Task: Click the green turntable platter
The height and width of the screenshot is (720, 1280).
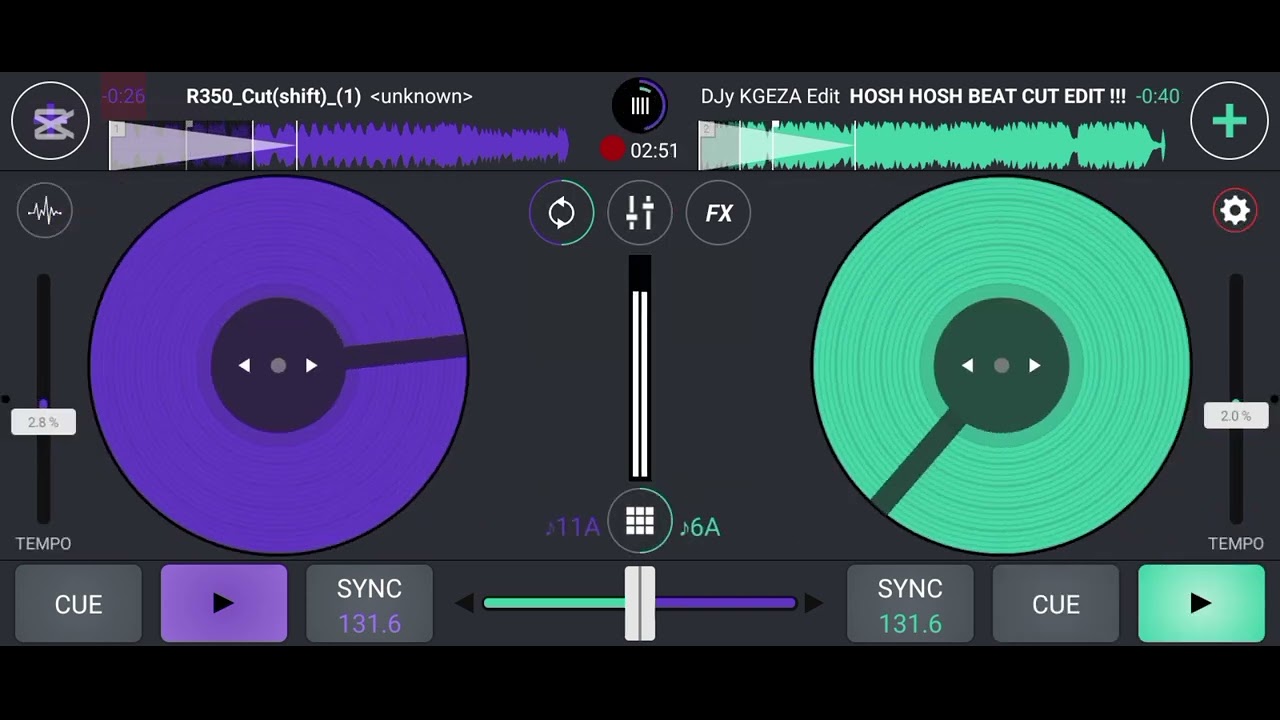Action: pyautogui.click(x=1001, y=365)
